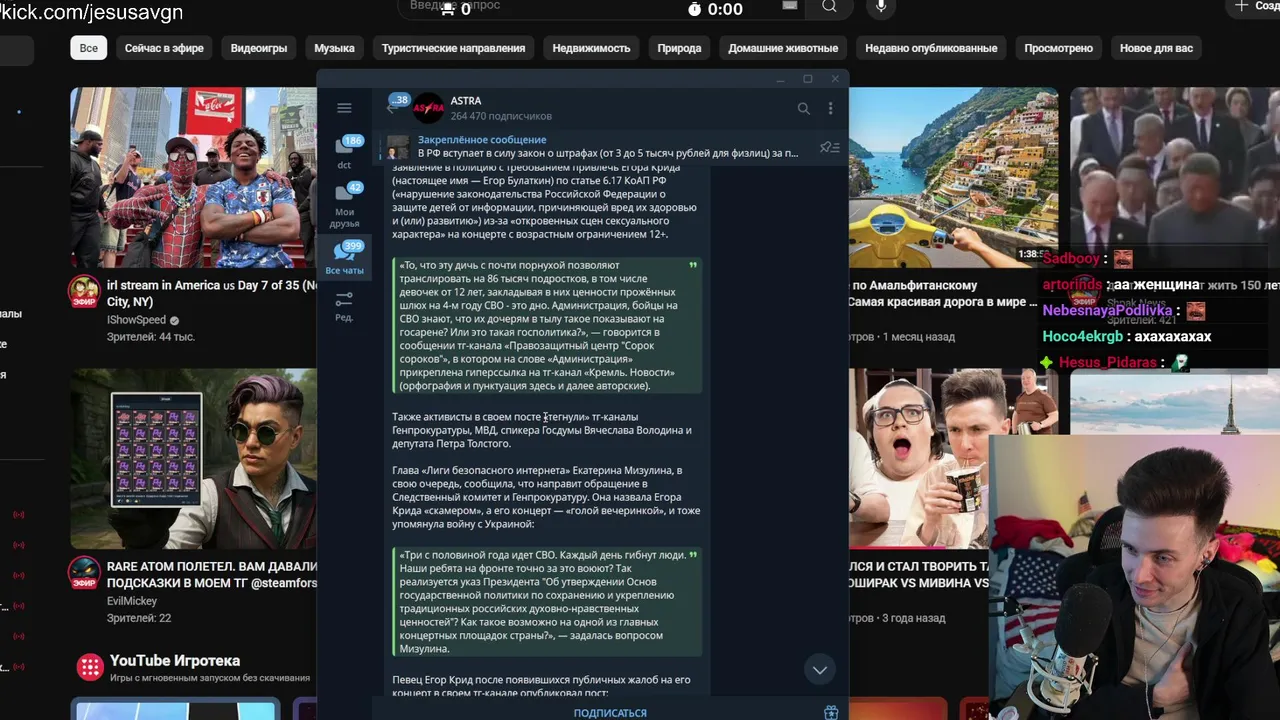Open IShowSpeed channel name link
Screen dimensions: 1280x720
(137, 320)
